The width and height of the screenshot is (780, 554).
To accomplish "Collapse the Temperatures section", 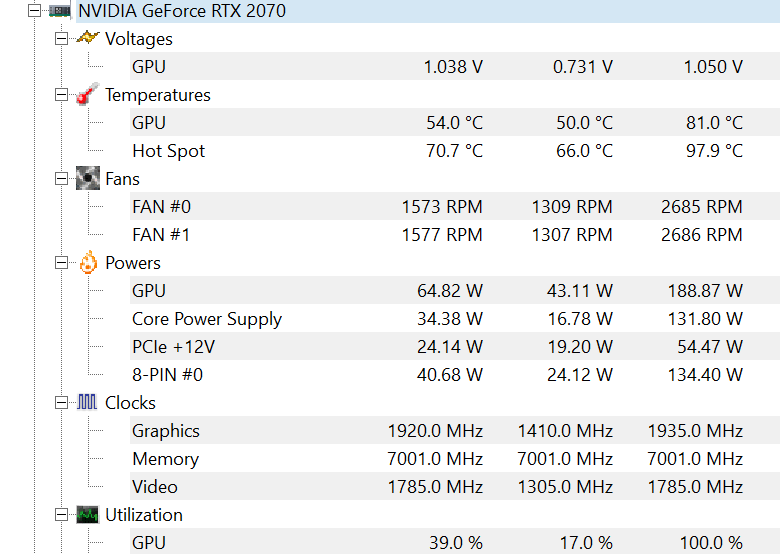I will pos(61,94).
